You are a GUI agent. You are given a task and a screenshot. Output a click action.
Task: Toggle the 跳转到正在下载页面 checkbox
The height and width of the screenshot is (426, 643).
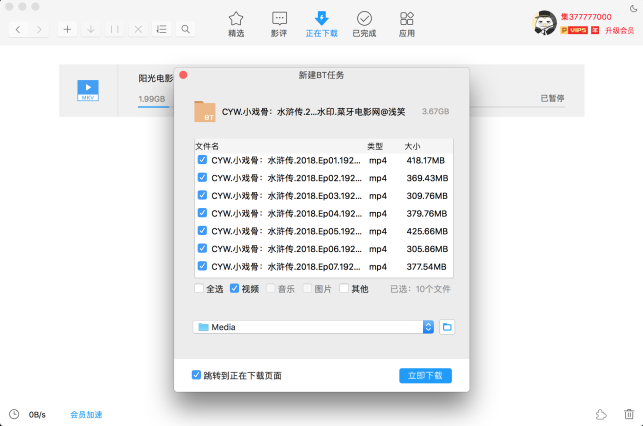[x=197, y=376]
